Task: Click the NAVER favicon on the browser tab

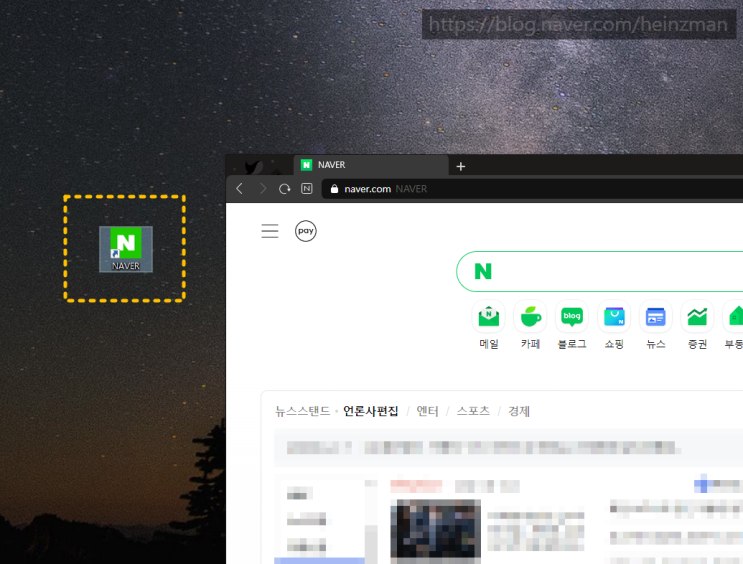Action: (x=307, y=165)
